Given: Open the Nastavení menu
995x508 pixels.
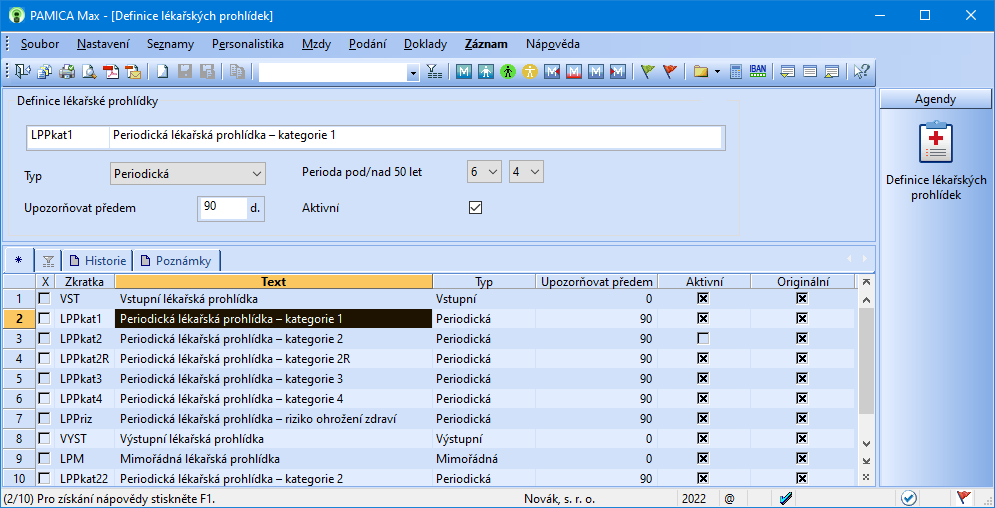Looking at the screenshot, I should tap(103, 44).
